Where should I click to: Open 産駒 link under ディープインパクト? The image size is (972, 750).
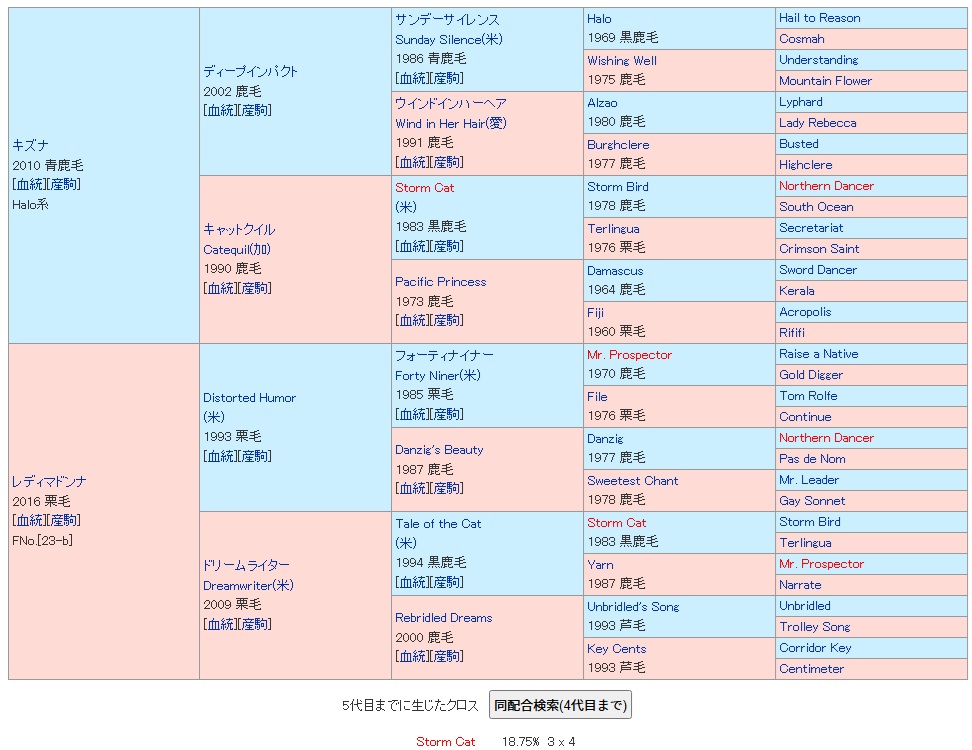[x=255, y=110]
